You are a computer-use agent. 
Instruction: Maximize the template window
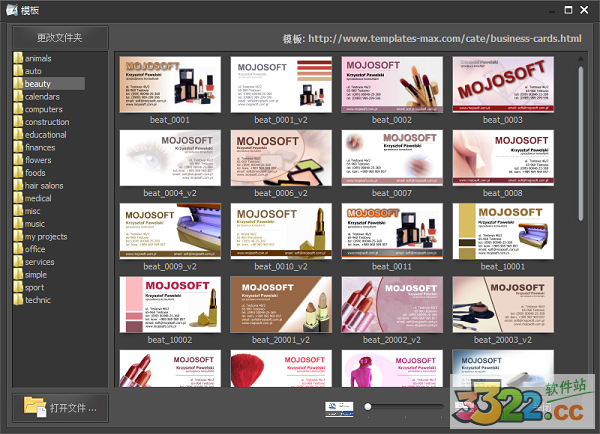click(x=569, y=10)
